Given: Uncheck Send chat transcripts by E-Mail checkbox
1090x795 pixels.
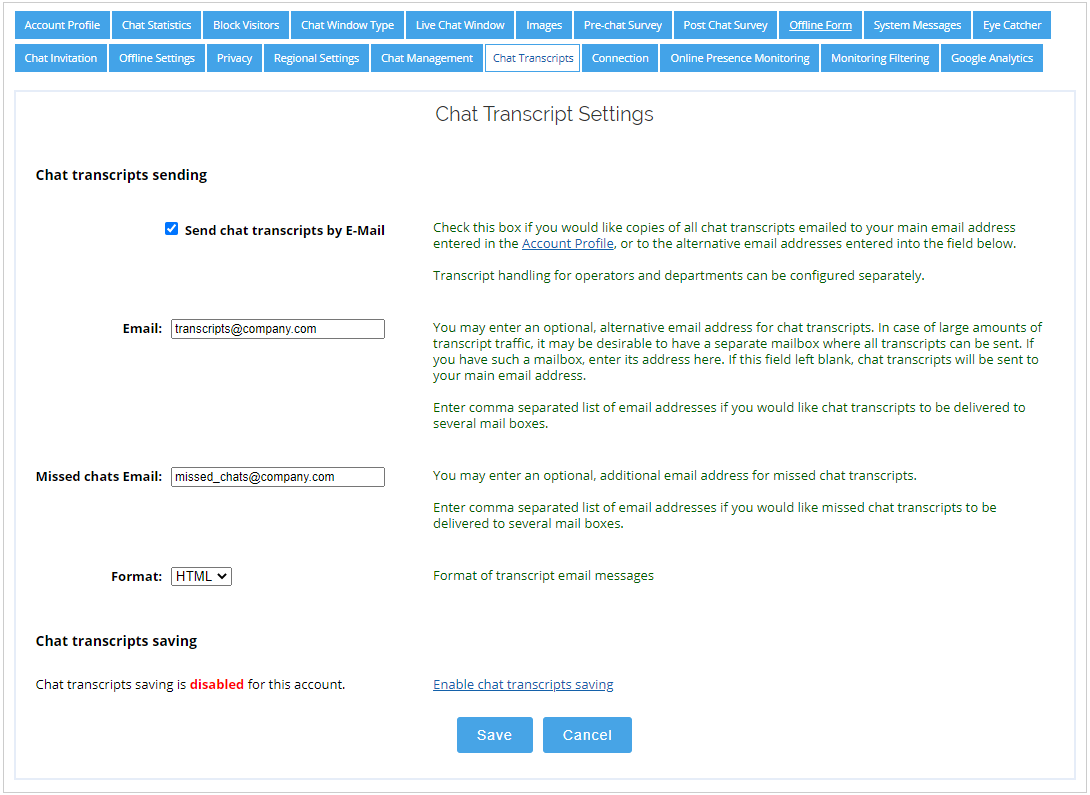Looking at the screenshot, I should coord(171,230).
